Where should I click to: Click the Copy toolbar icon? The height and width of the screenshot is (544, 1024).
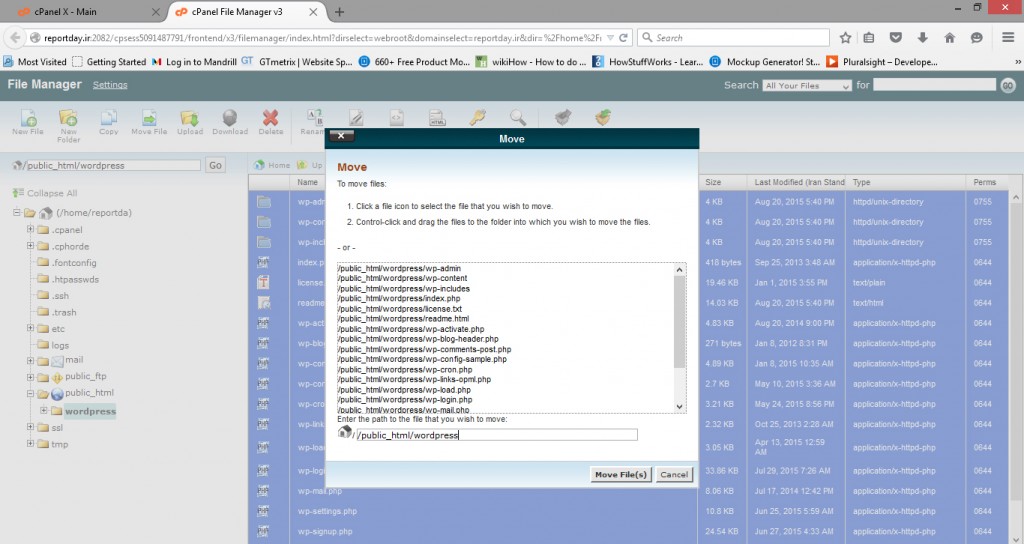point(108,120)
